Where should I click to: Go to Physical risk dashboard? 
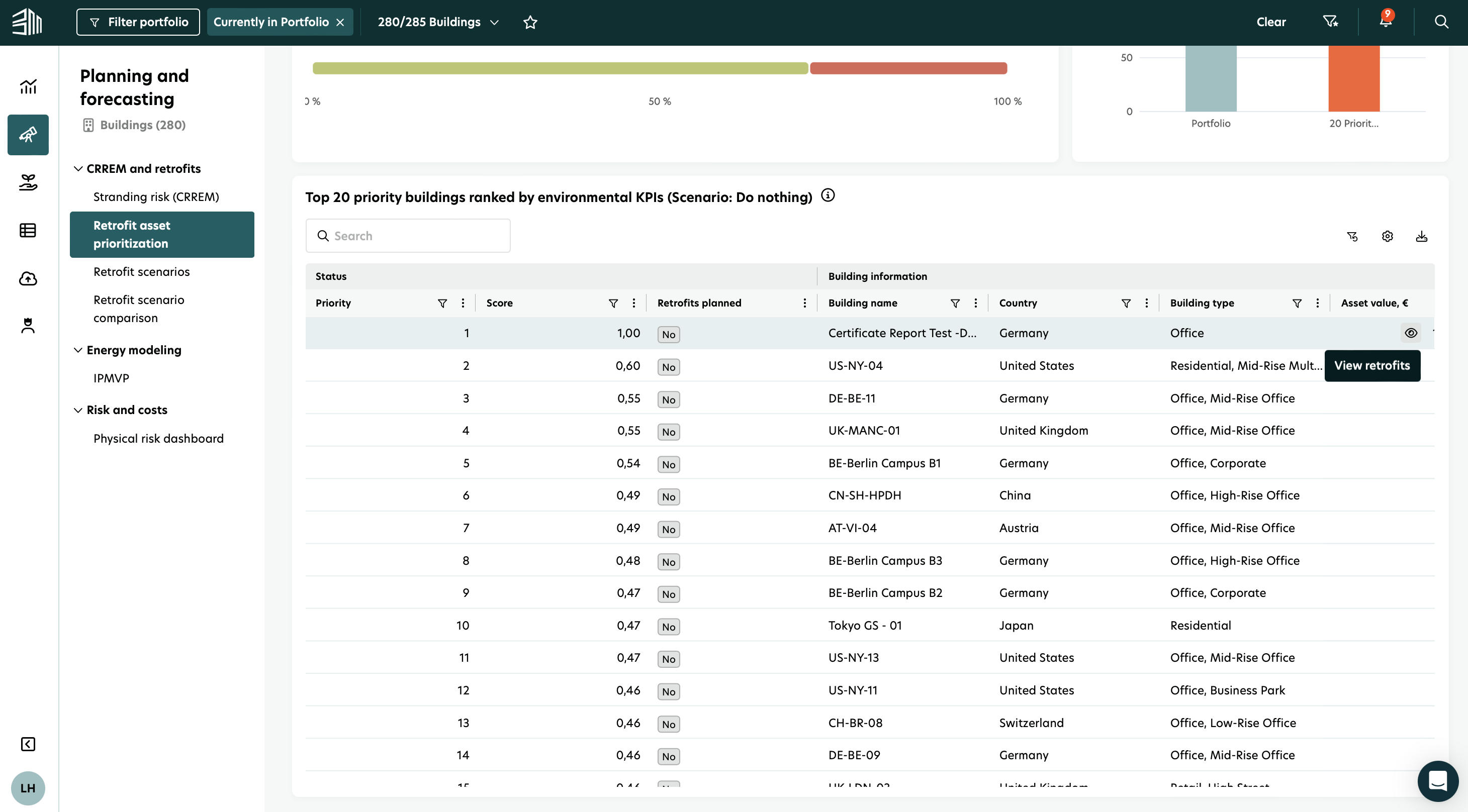click(158, 439)
